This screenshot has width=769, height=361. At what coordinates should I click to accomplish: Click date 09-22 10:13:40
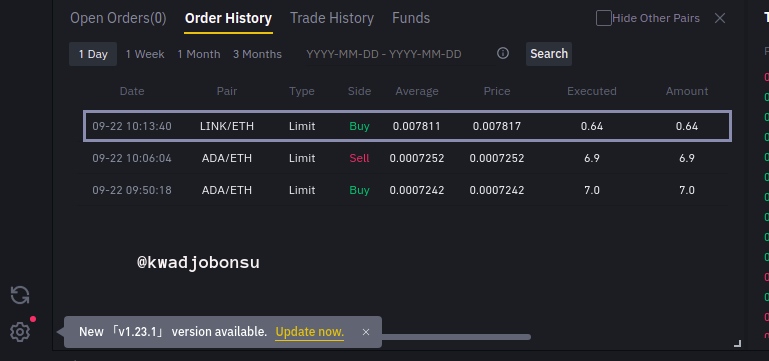(x=132, y=126)
